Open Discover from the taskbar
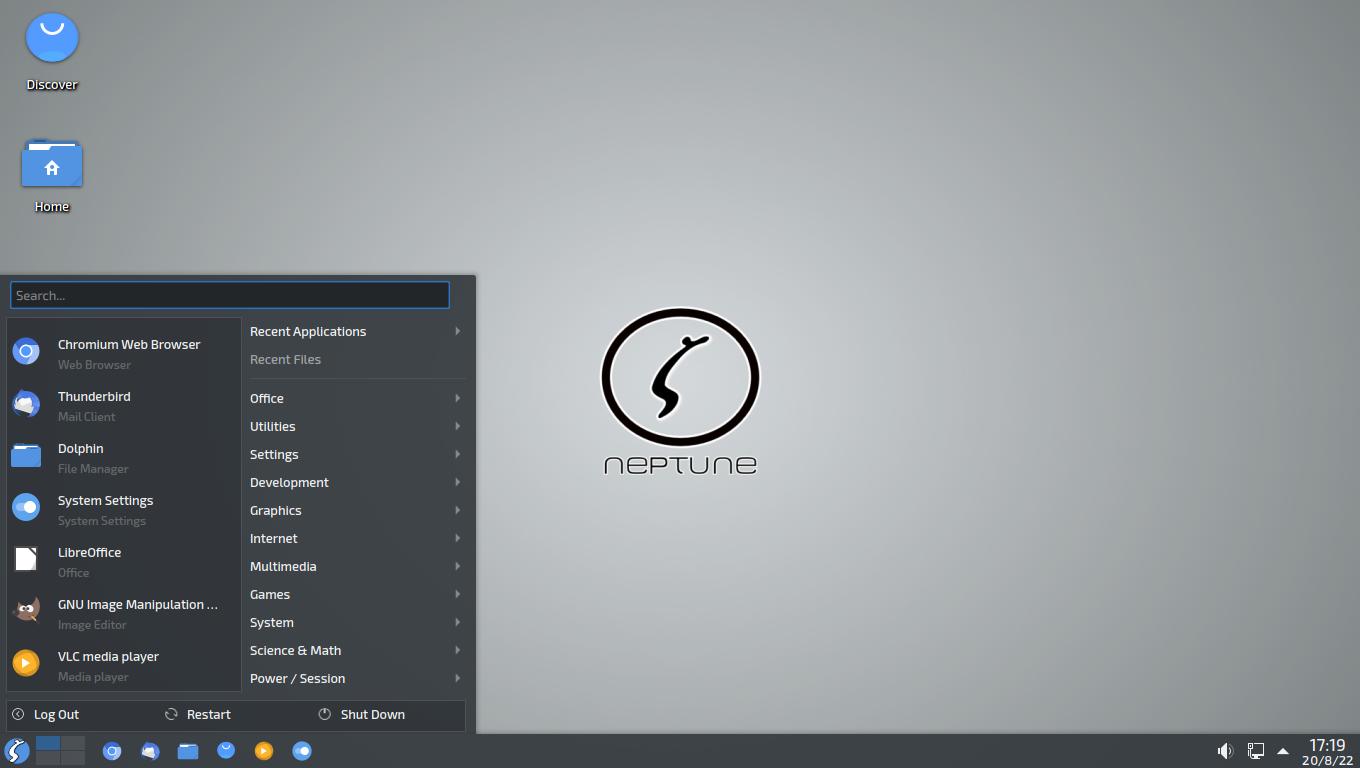Viewport: 1360px width, 768px height. coord(226,750)
